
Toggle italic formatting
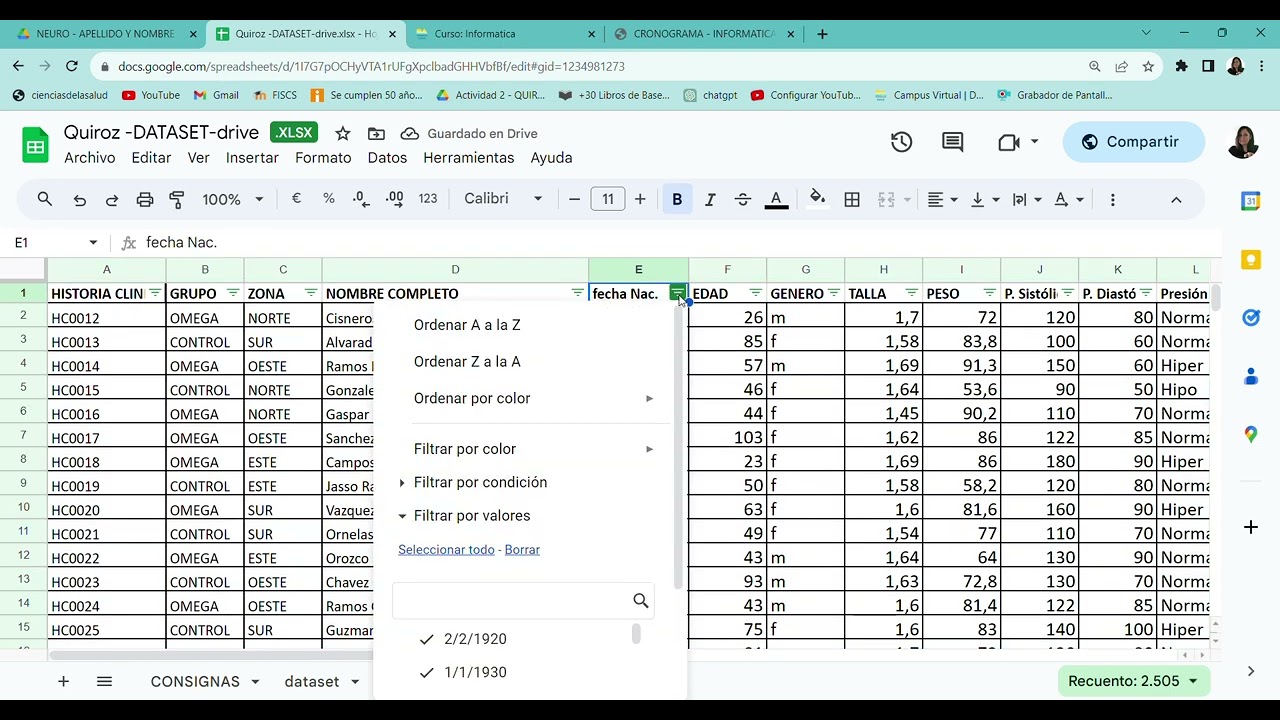tap(710, 199)
